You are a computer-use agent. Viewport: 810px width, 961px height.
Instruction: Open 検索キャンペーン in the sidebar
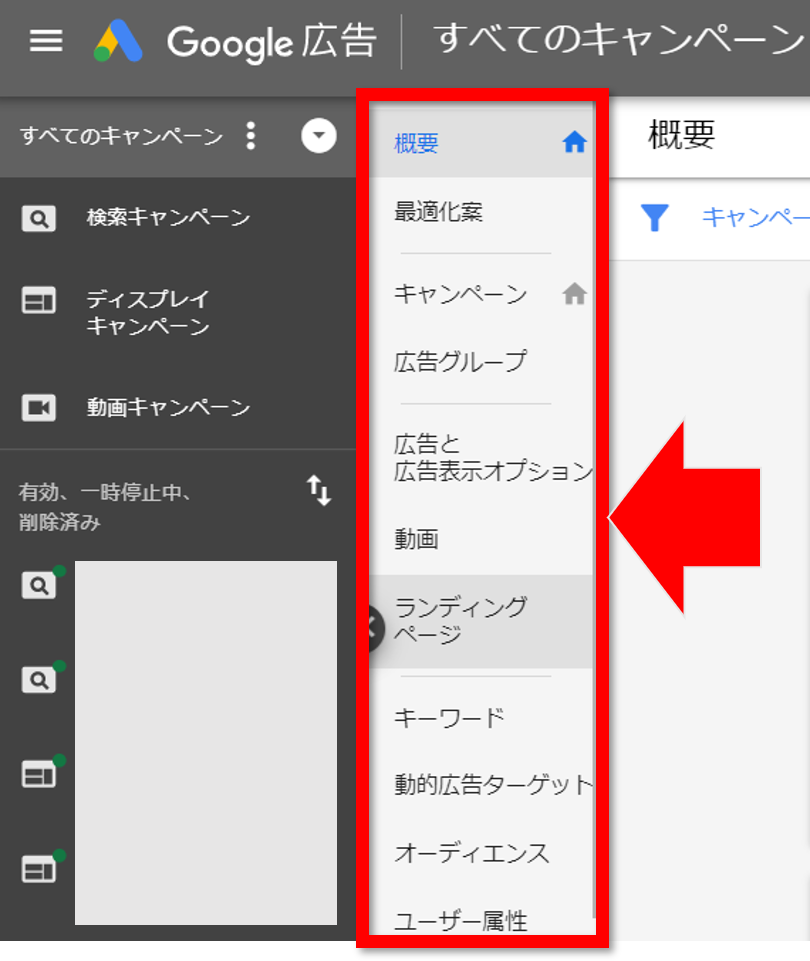point(168,218)
